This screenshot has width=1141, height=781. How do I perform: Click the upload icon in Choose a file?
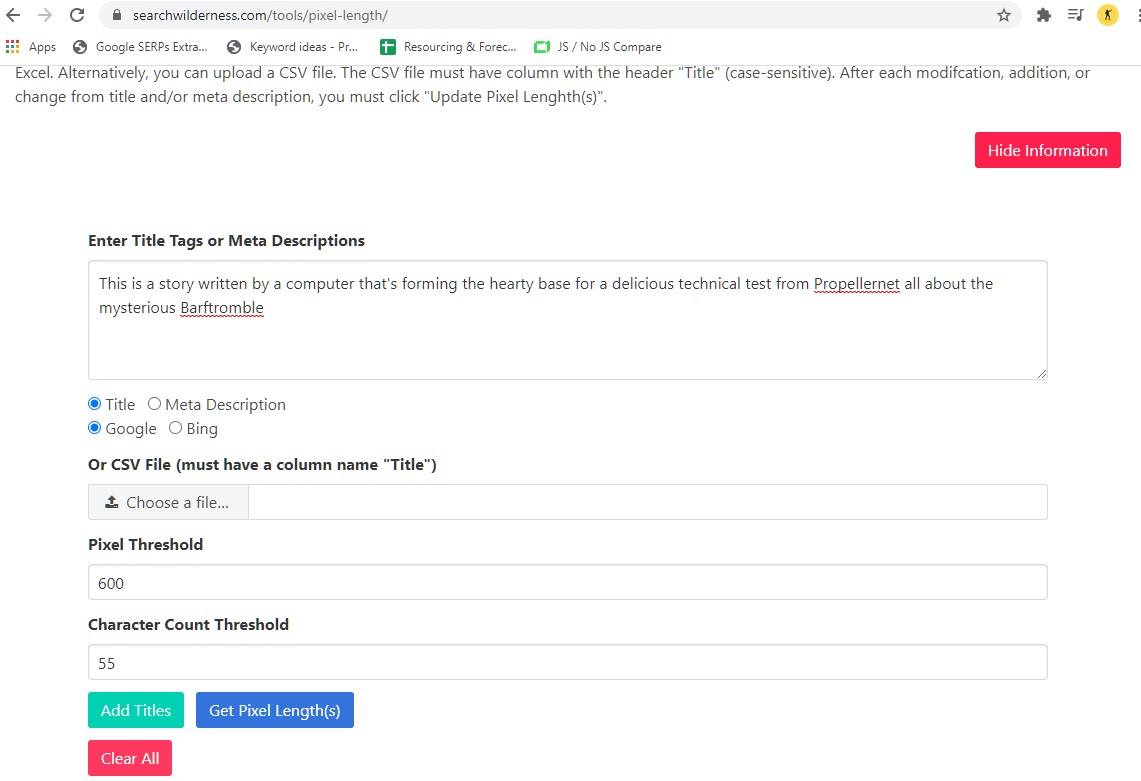[111, 502]
